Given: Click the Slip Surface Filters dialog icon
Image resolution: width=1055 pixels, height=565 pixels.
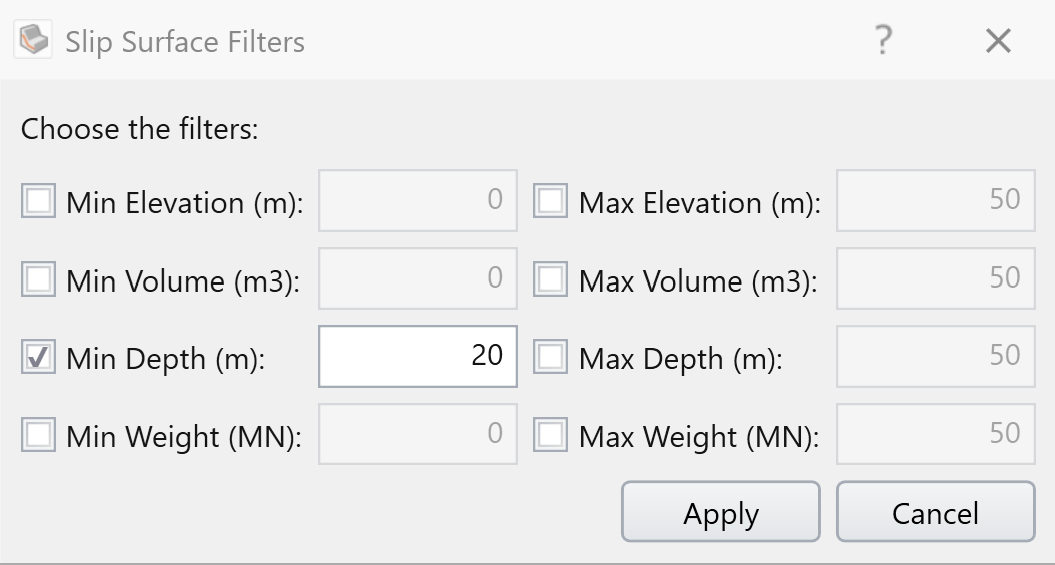Looking at the screenshot, I should [x=33, y=40].
